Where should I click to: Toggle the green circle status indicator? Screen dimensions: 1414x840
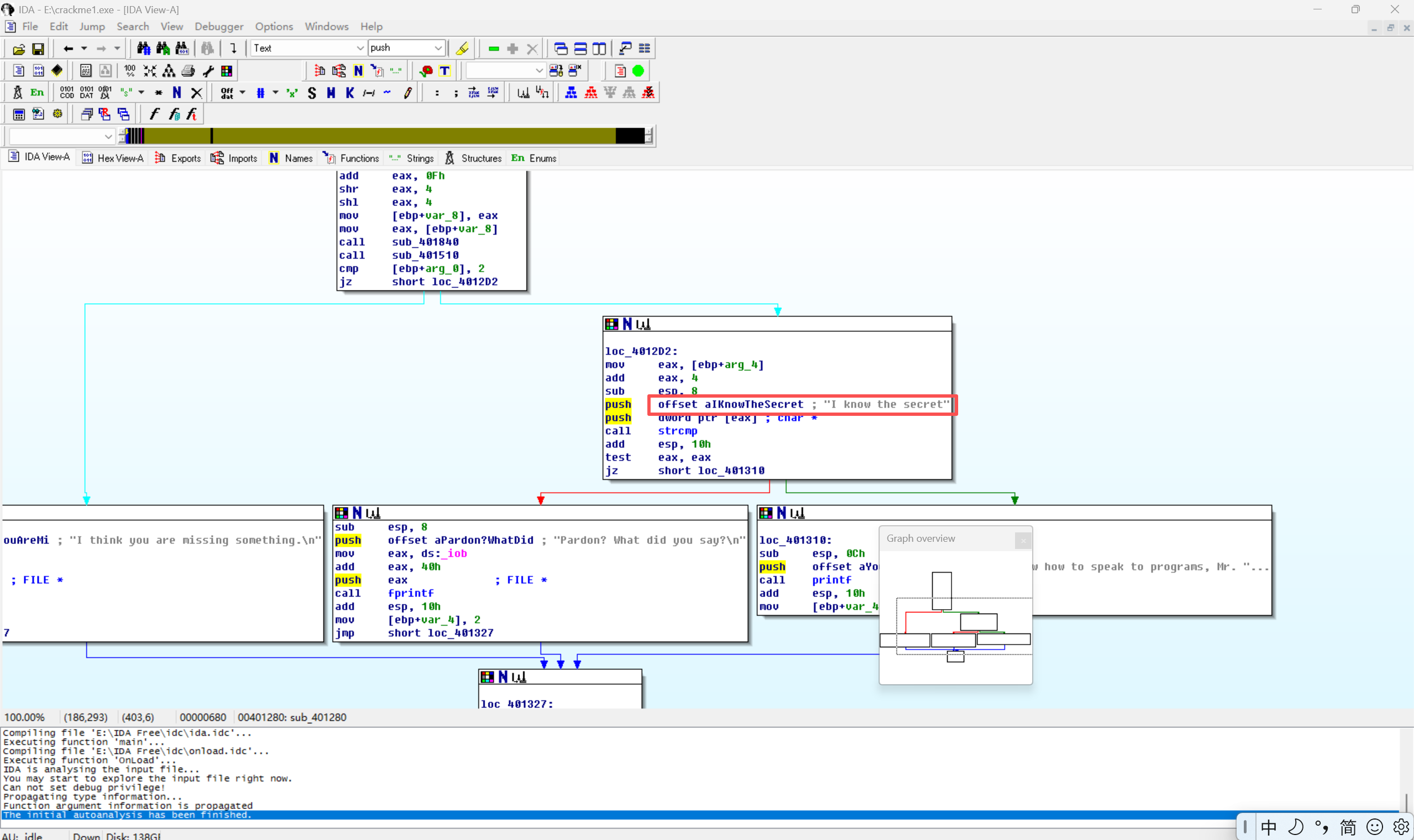tap(638, 71)
